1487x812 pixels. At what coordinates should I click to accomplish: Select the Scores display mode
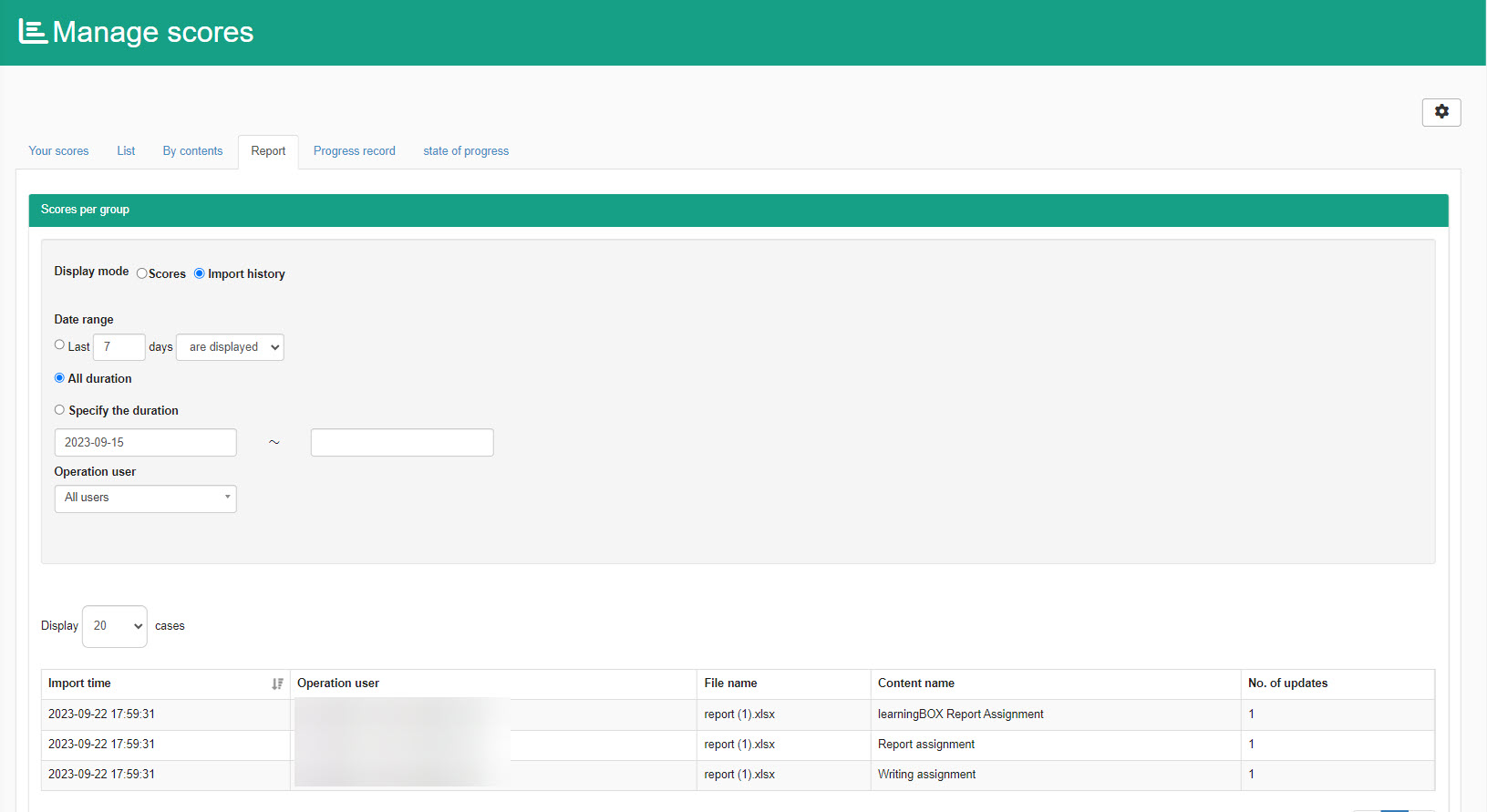[x=142, y=273]
